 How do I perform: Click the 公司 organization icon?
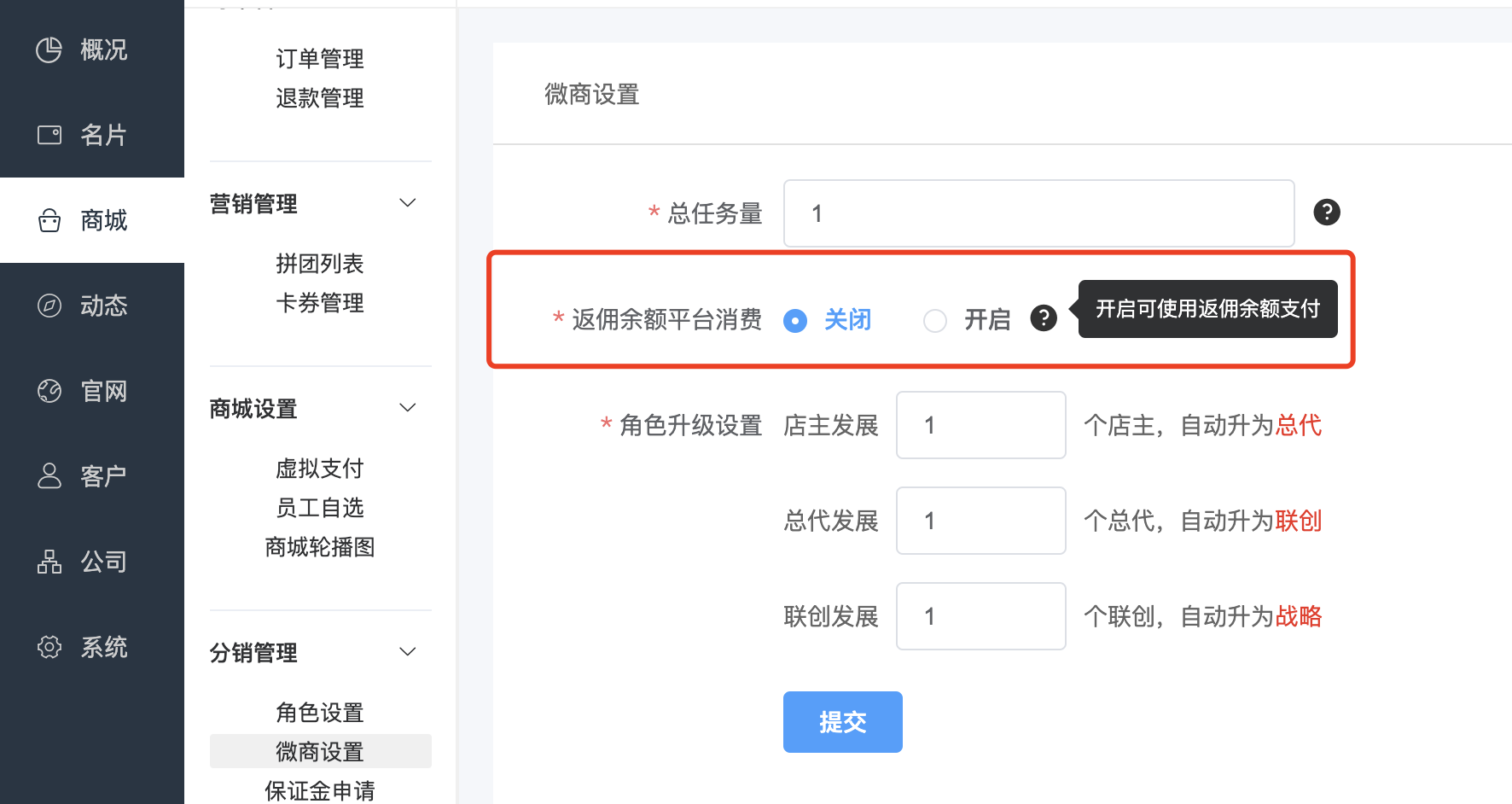[49, 562]
